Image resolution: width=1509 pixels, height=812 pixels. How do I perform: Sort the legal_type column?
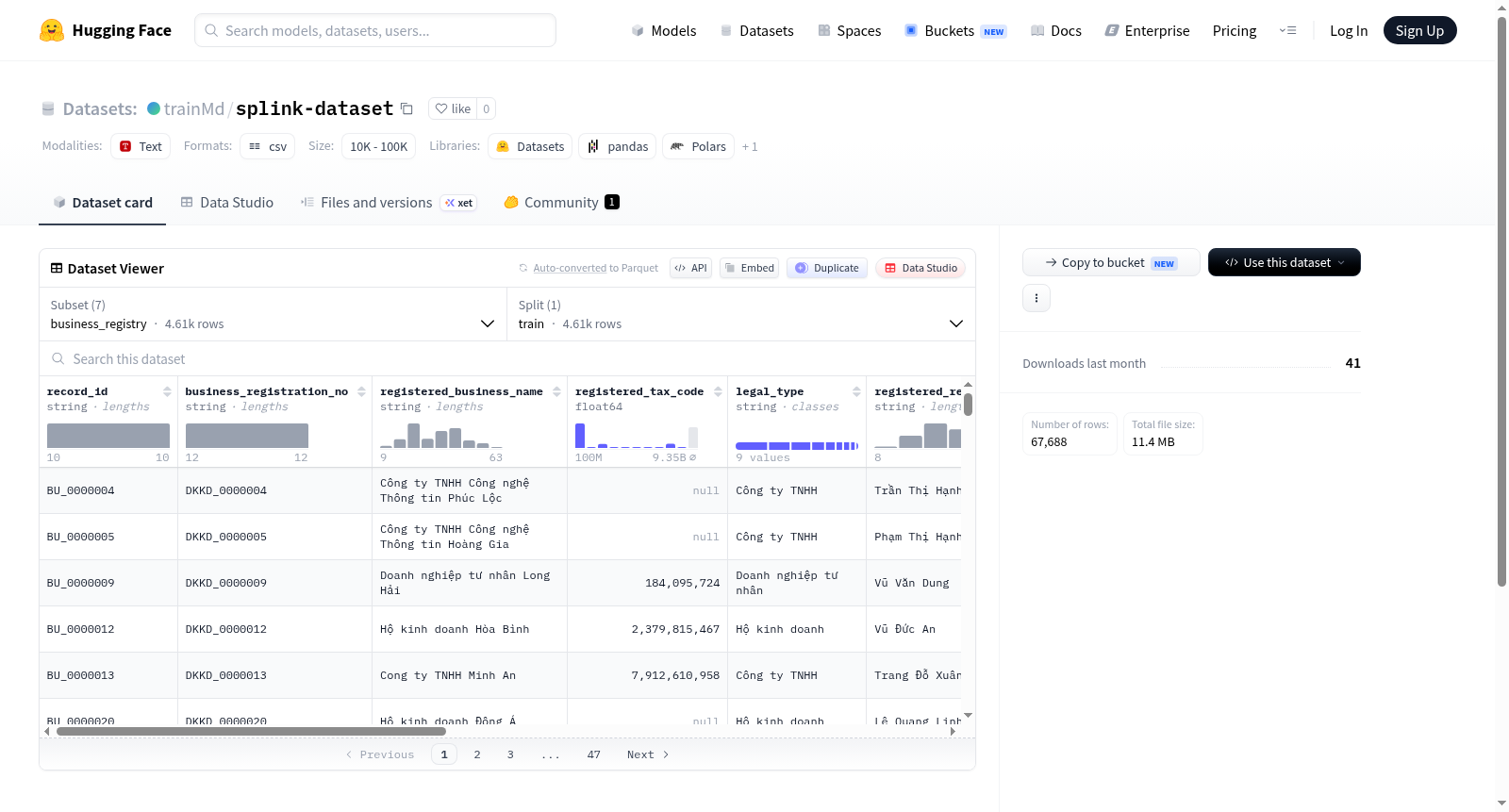tap(856, 391)
